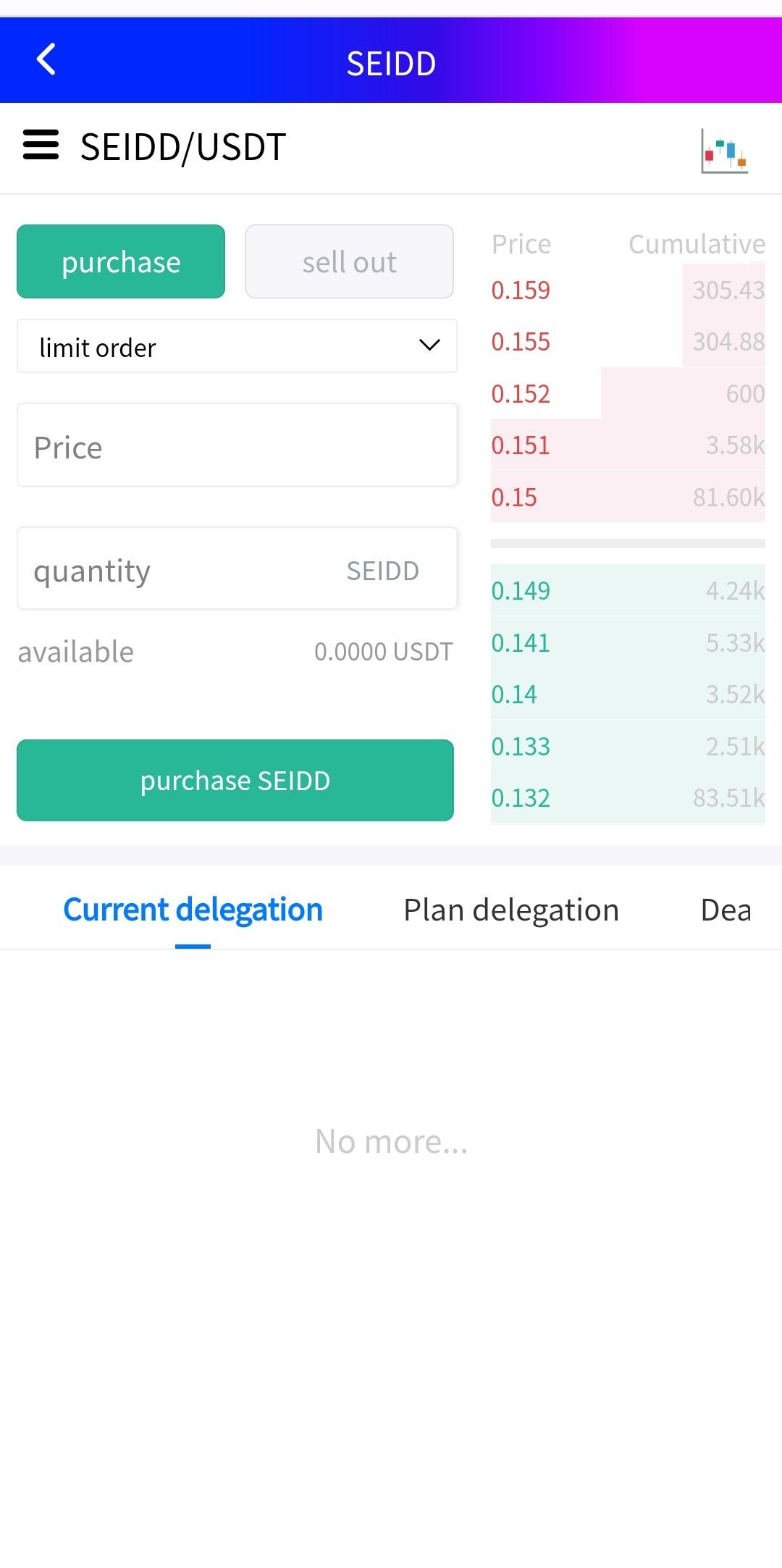Viewport: 782px width, 1568px height.
Task: Select the 0.159 sell order row
Action: click(x=627, y=290)
